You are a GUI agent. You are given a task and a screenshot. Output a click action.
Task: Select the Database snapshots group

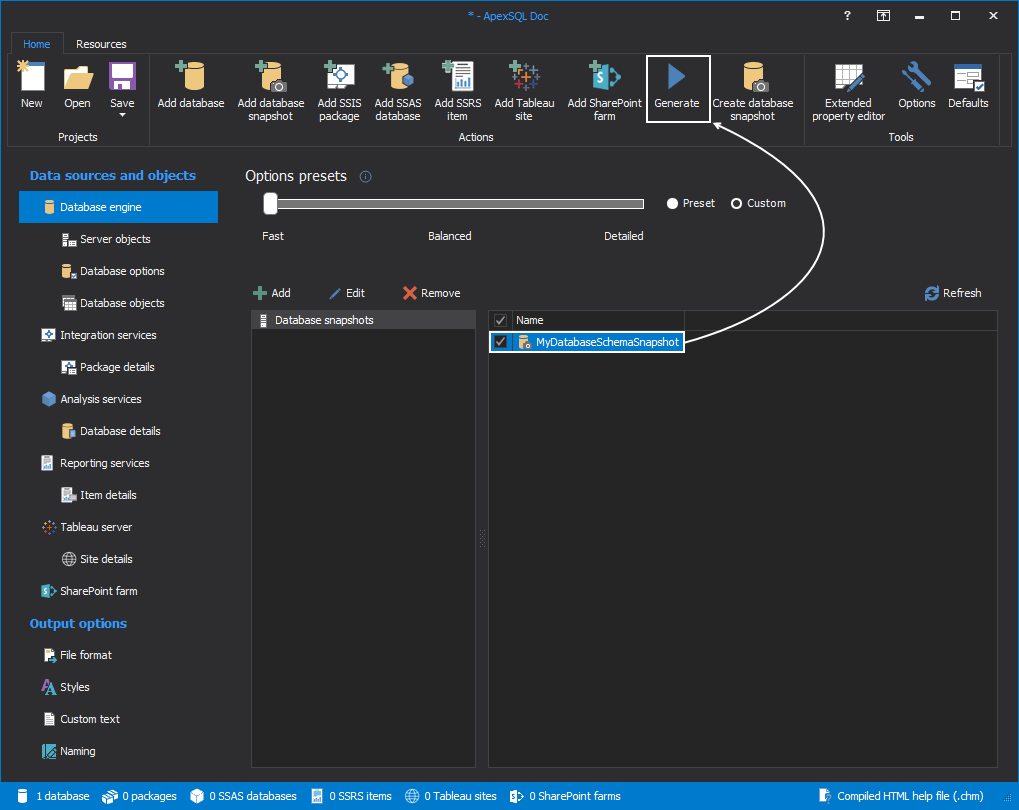[363, 320]
